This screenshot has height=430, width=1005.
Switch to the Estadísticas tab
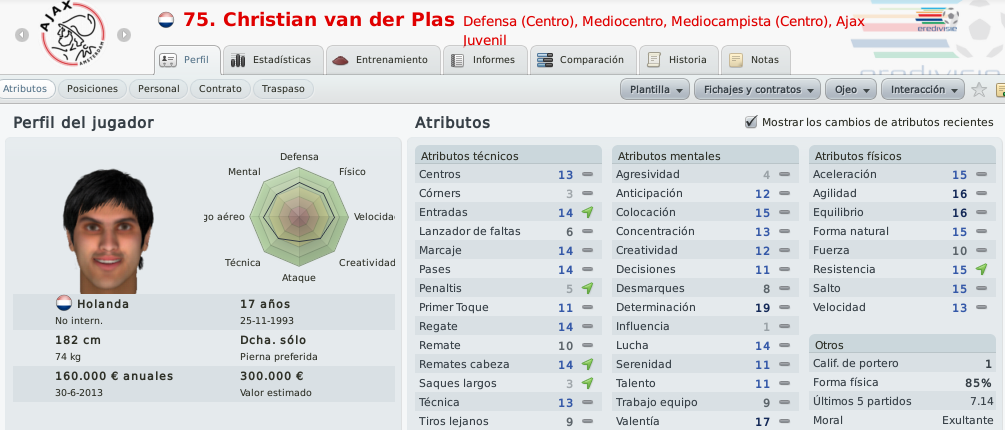(x=272, y=60)
